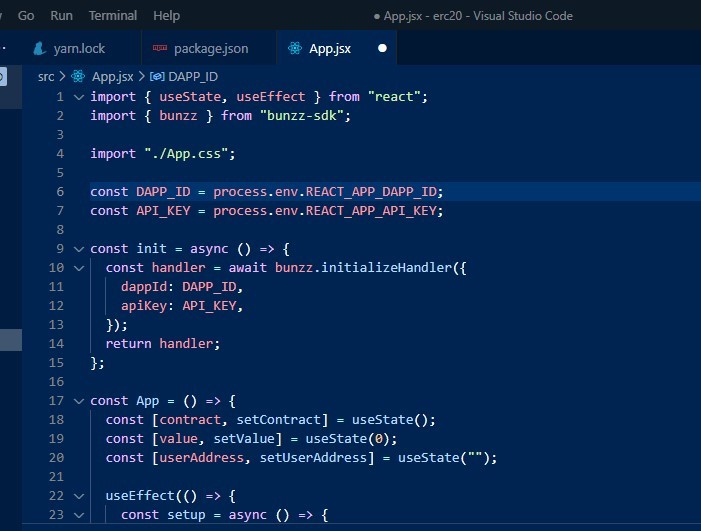Viewport: 701px width, 531px height.
Task: Click the App.jsx breadcrumb segment
Action: click(113, 77)
